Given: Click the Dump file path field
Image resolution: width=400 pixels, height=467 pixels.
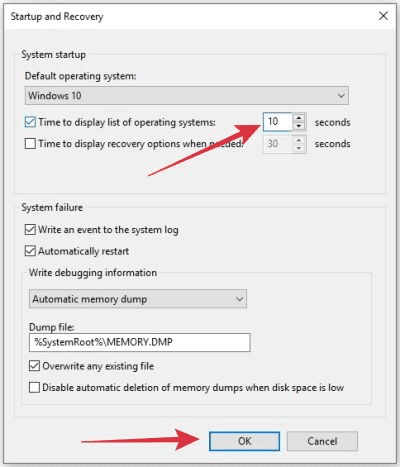Looking at the screenshot, I should point(140,342).
